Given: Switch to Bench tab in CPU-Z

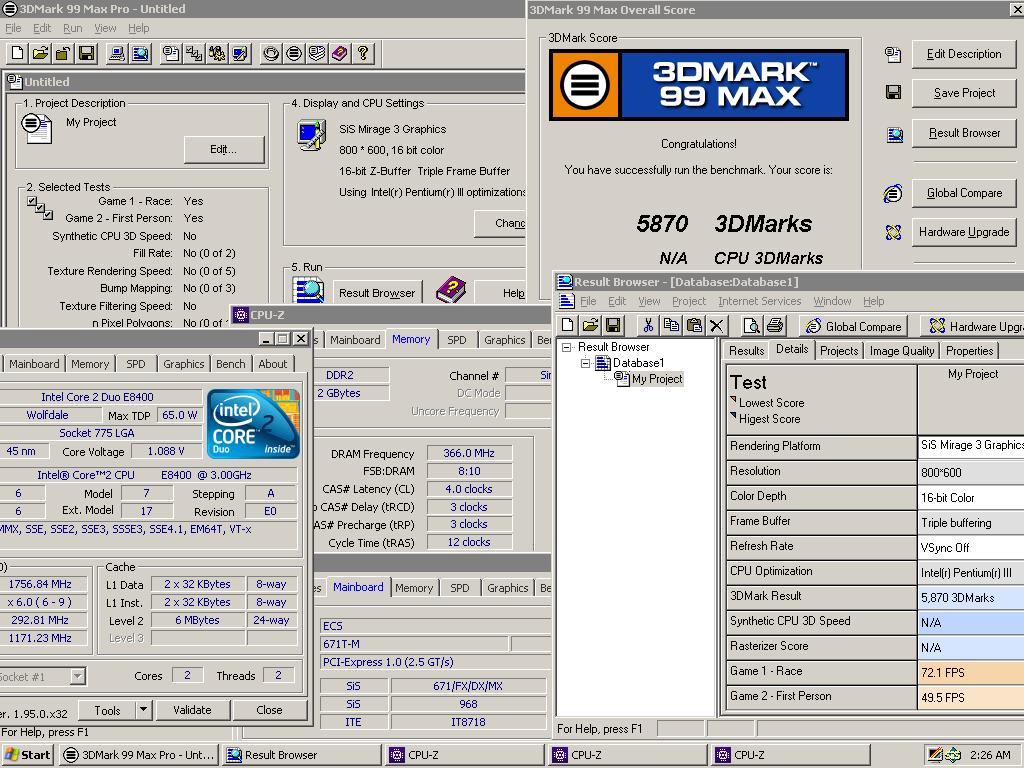Looking at the screenshot, I should point(231,364).
